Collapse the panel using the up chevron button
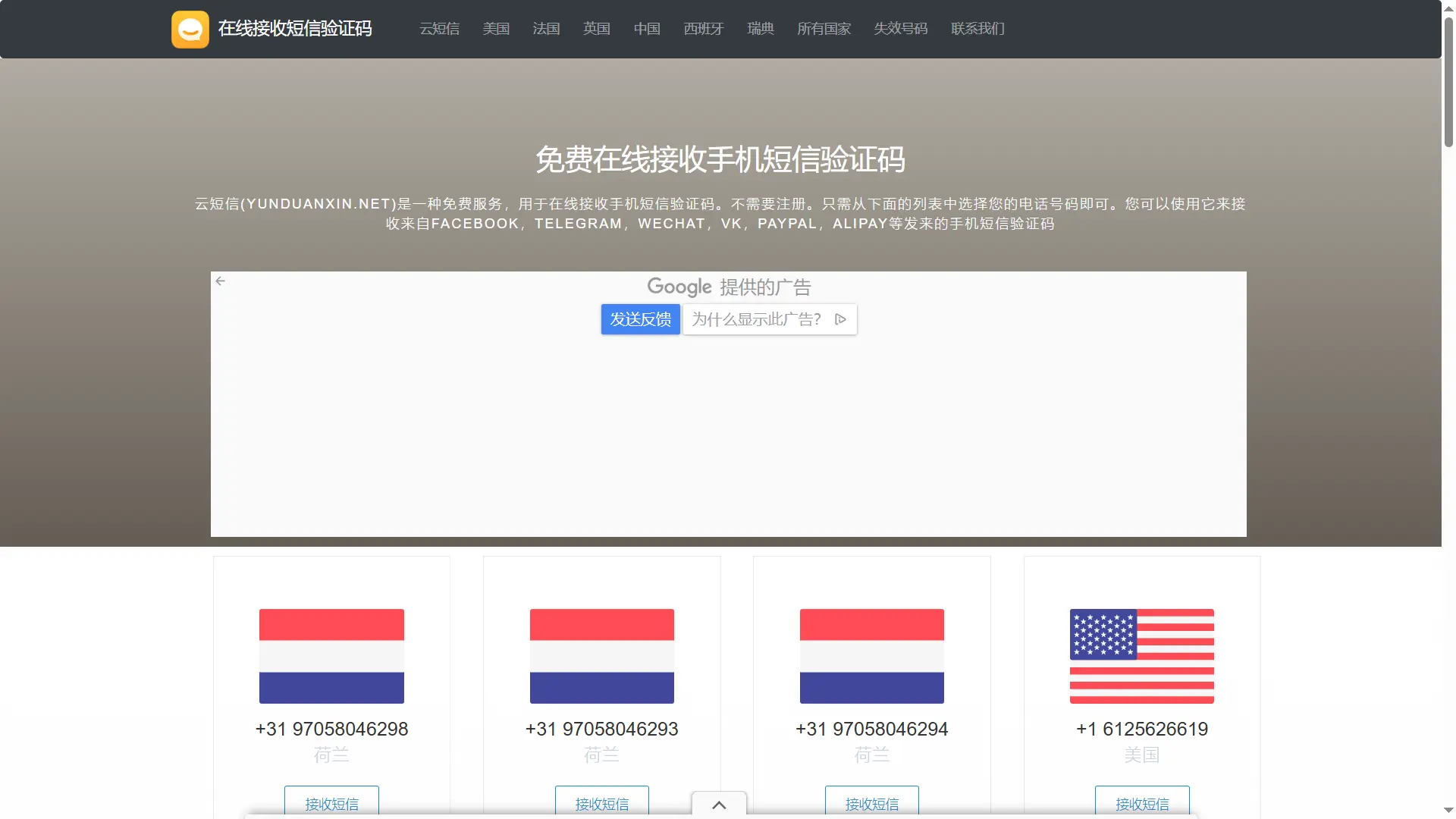This screenshot has height=819, width=1456. tap(718, 804)
